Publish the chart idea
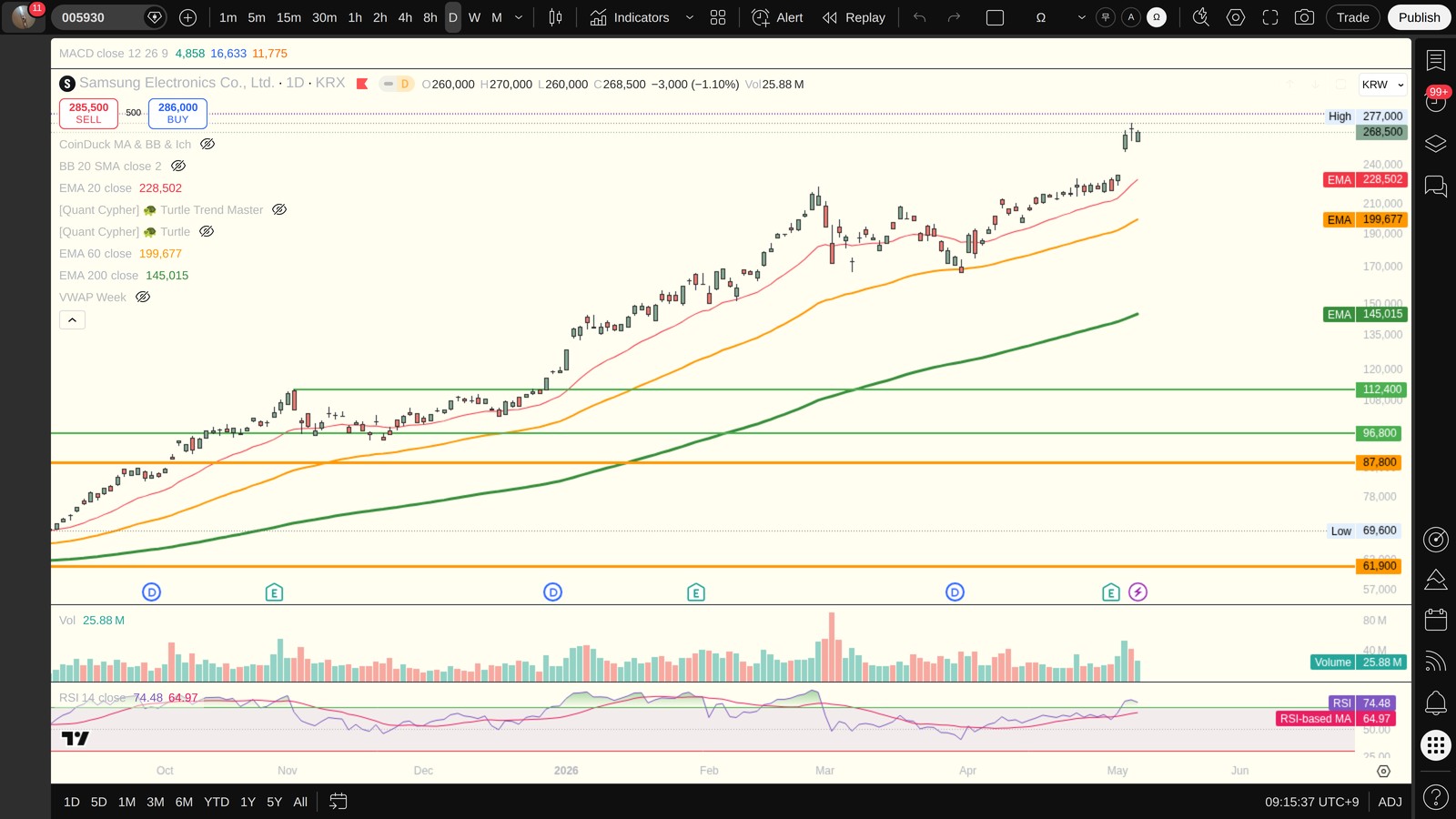 1419,17
